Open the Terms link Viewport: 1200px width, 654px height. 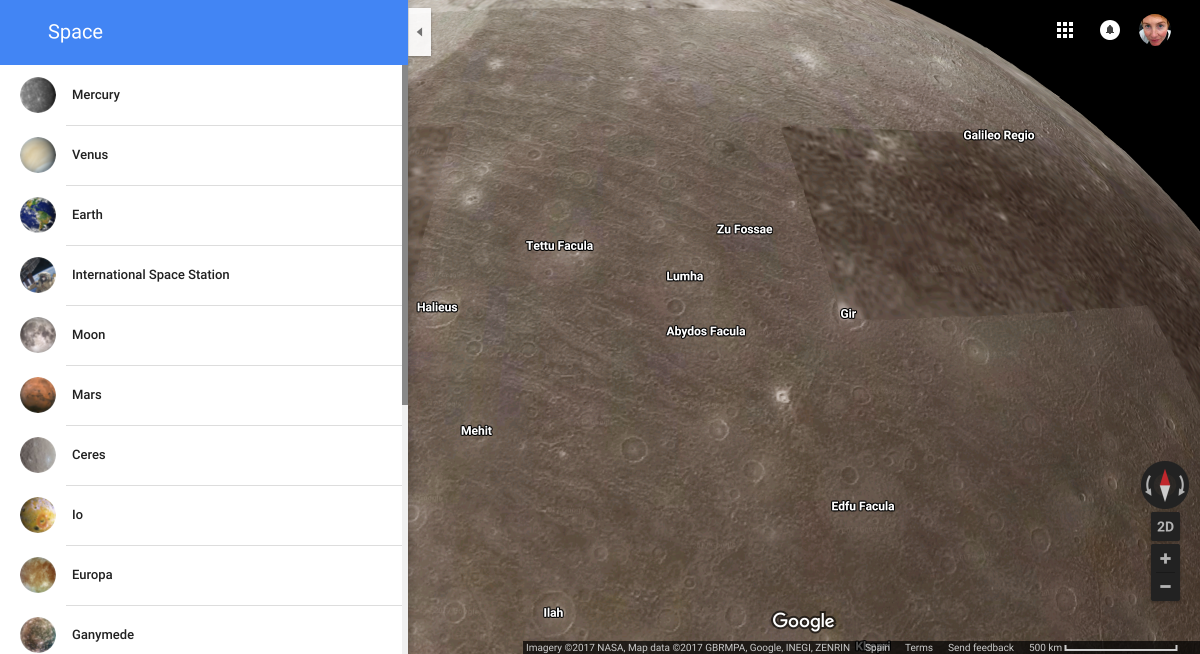tap(918, 647)
